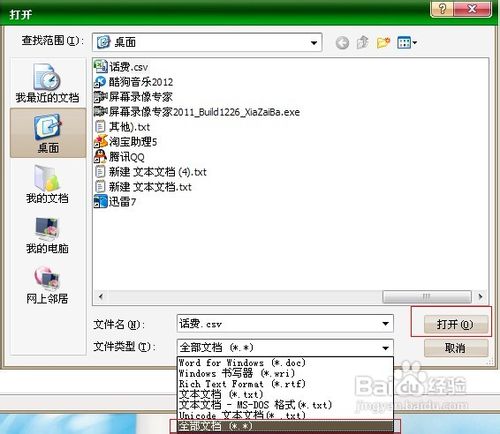
Task: Select the 其他).txt file icon
Action: pos(100,127)
